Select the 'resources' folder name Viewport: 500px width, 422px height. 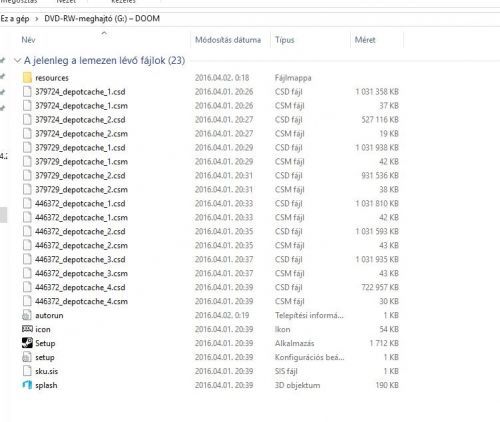[52, 78]
